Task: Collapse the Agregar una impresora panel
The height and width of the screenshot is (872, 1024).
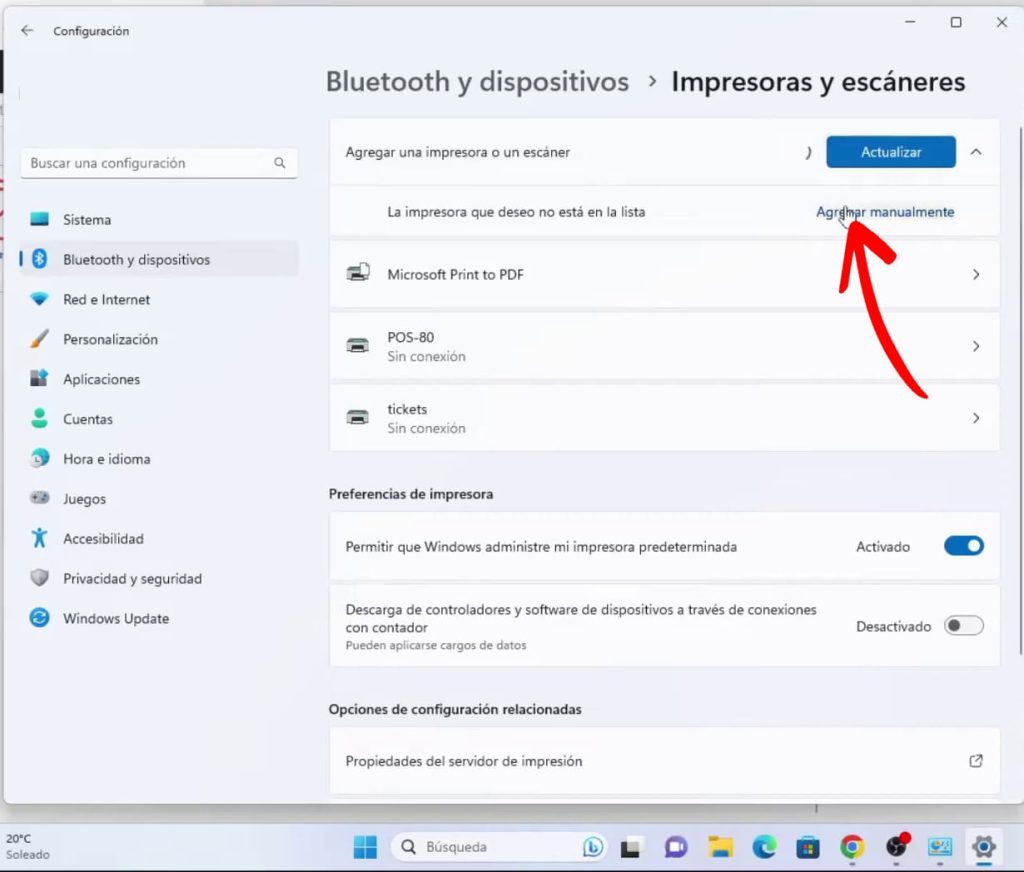Action: pyautogui.click(x=976, y=151)
